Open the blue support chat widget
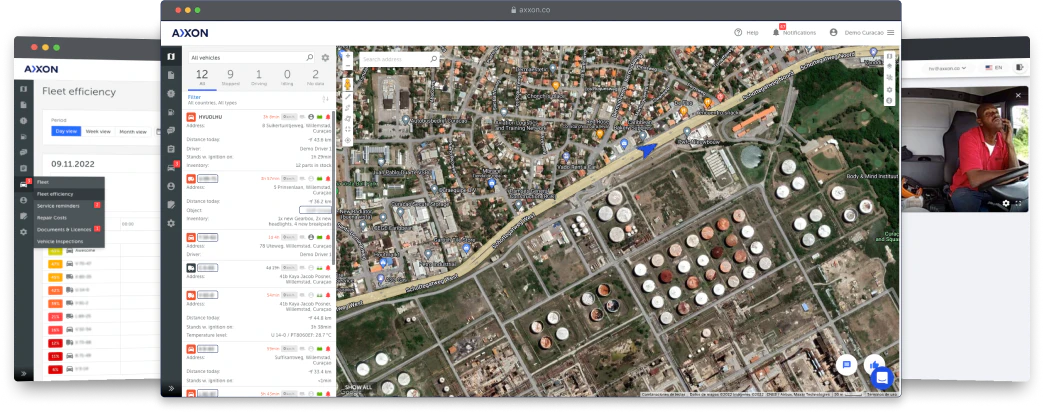Viewport: 1044px width, 413px height. [882, 378]
